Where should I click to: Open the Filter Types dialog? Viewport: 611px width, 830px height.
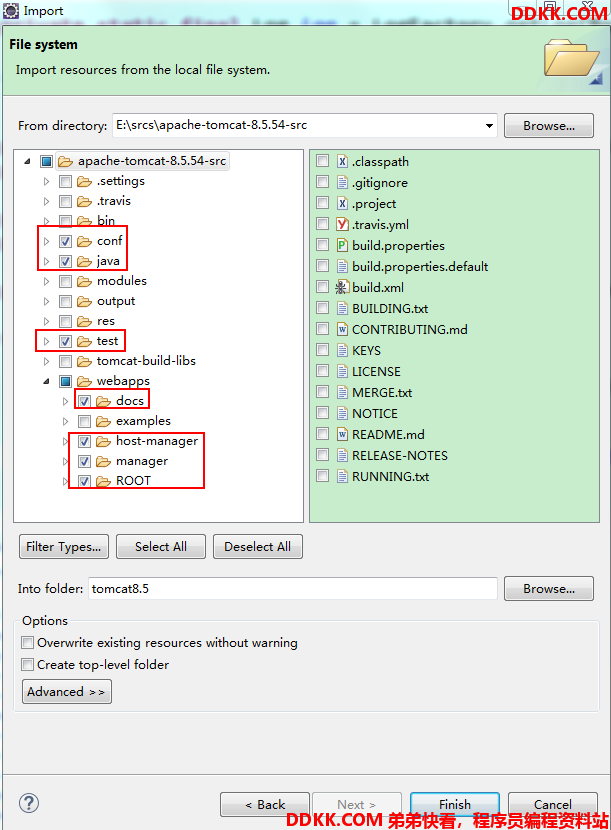click(64, 546)
